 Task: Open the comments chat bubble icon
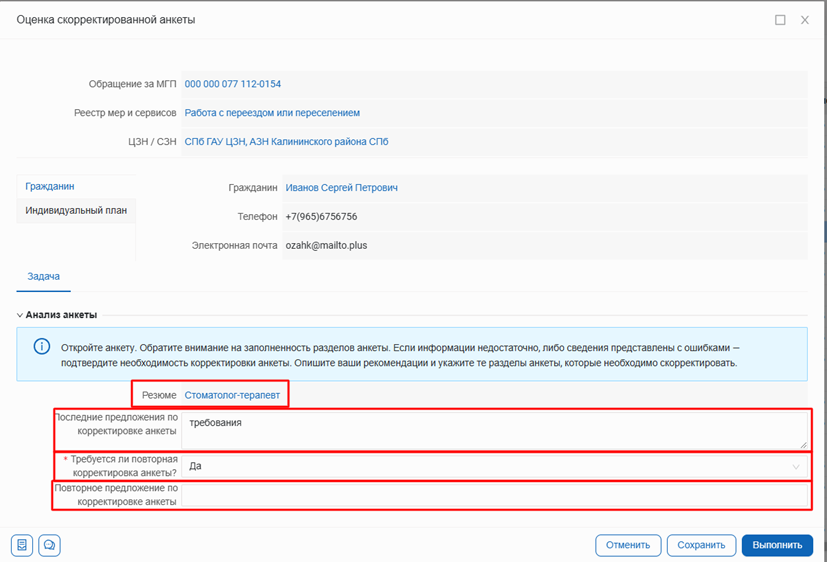click(x=48, y=545)
